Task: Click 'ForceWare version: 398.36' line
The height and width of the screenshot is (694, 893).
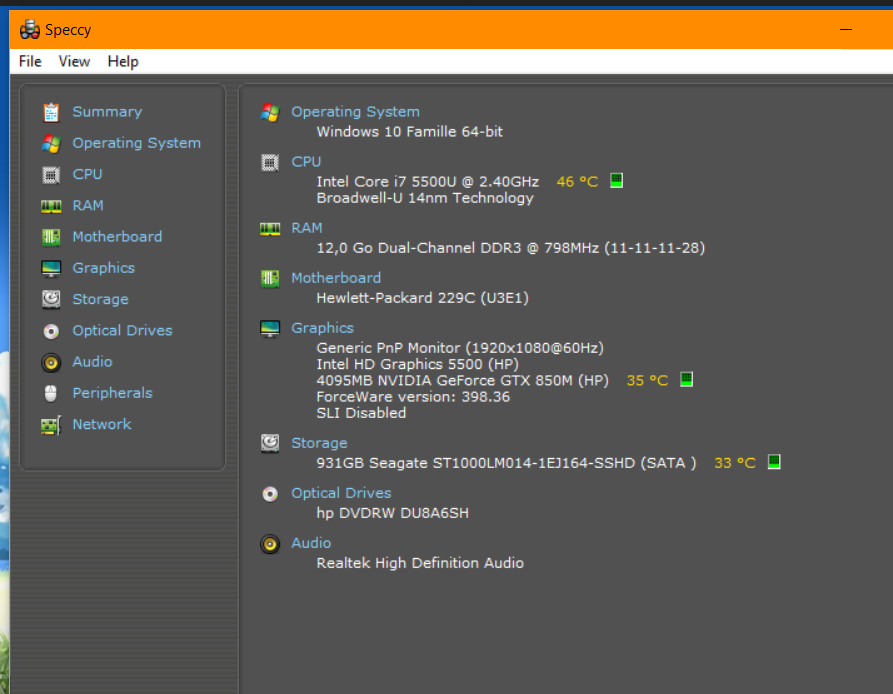Action: (x=413, y=397)
